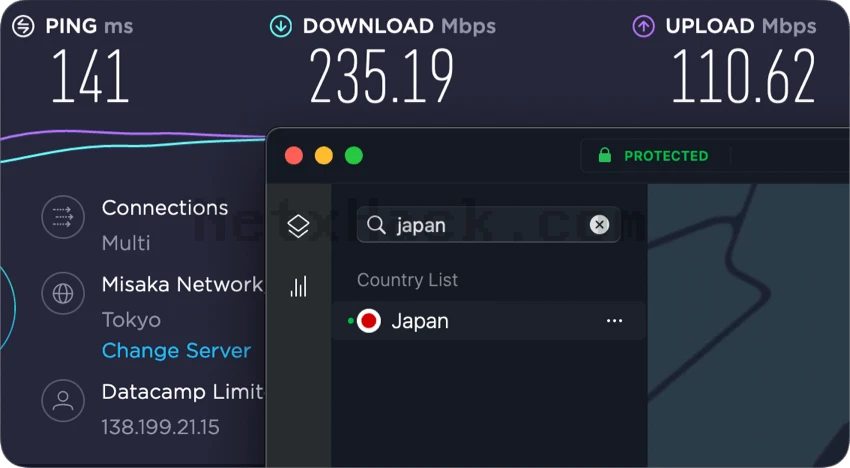
Task: Click the user icon beside Datacamp Limited
Action: pos(63,401)
